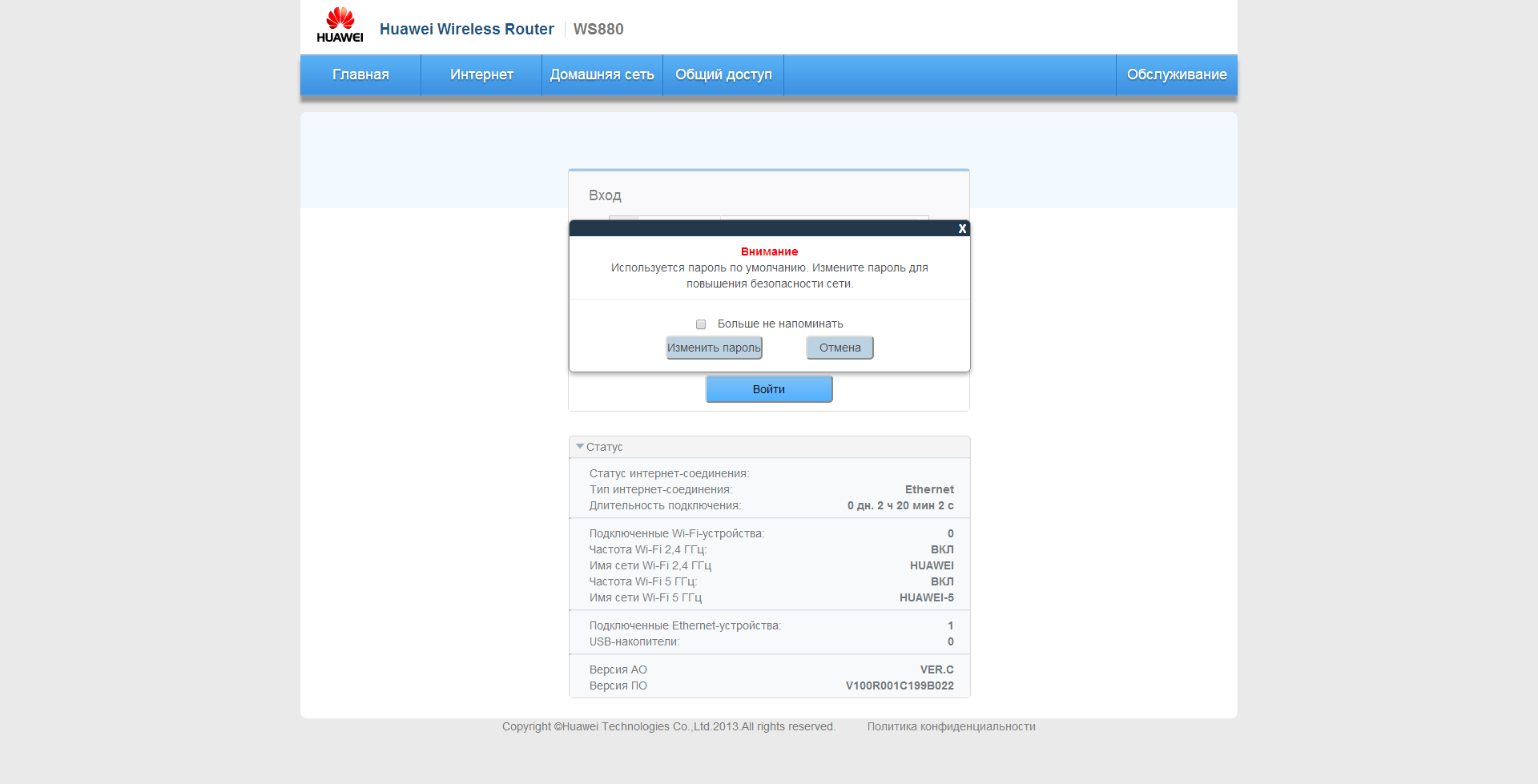Select the Ethernet connection type value

pyautogui.click(x=929, y=489)
